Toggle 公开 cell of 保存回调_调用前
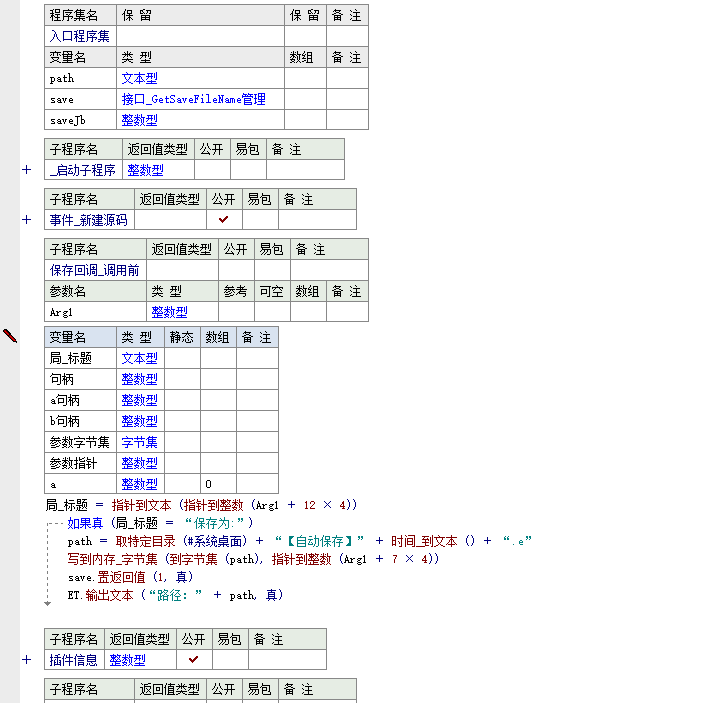Viewport: 708px width, 703px height. pos(236,270)
